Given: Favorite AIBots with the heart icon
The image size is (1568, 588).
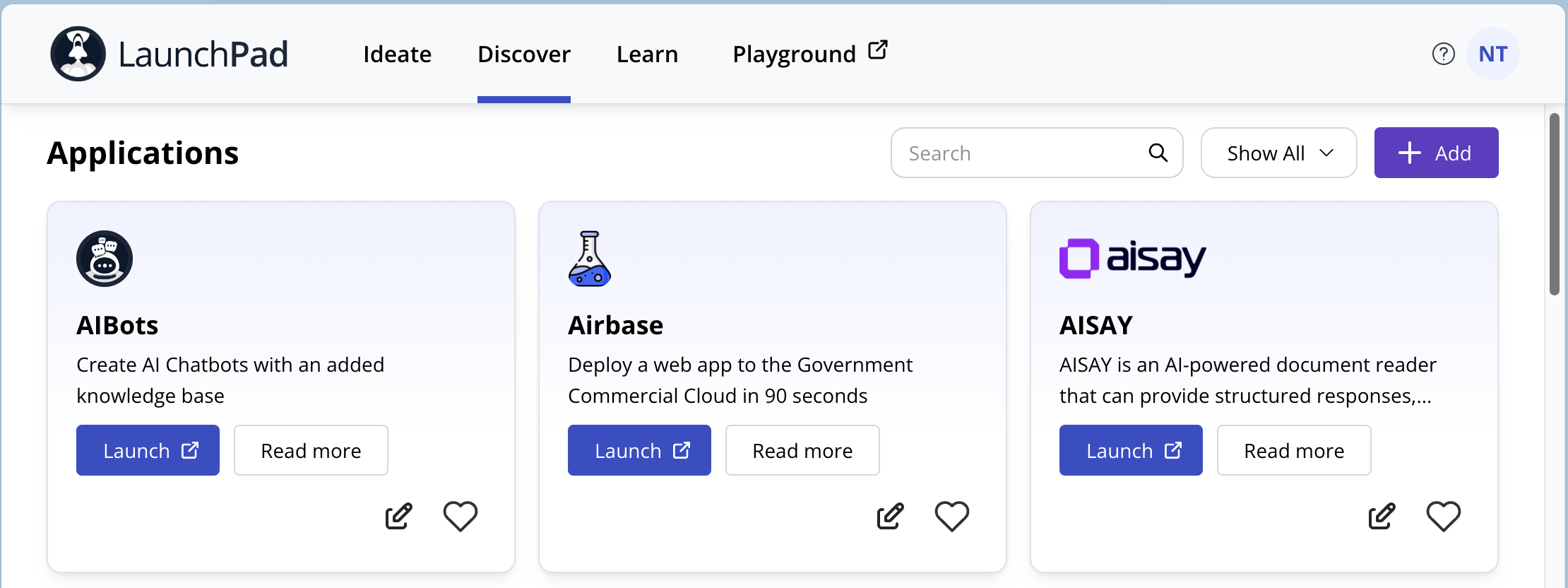Looking at the screenshot, I should click(460, 516).
